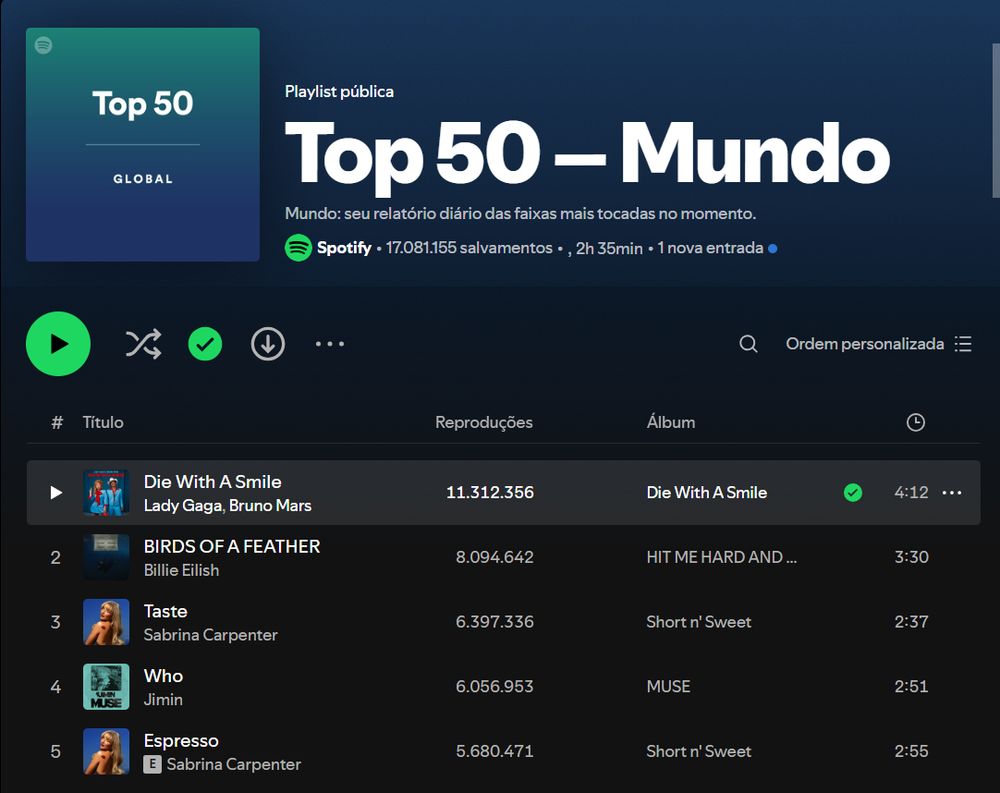The image size is (1000, 793).
Task: Open the Die With A Smile album cover thumbnail
Action: (x=107, y=493)
